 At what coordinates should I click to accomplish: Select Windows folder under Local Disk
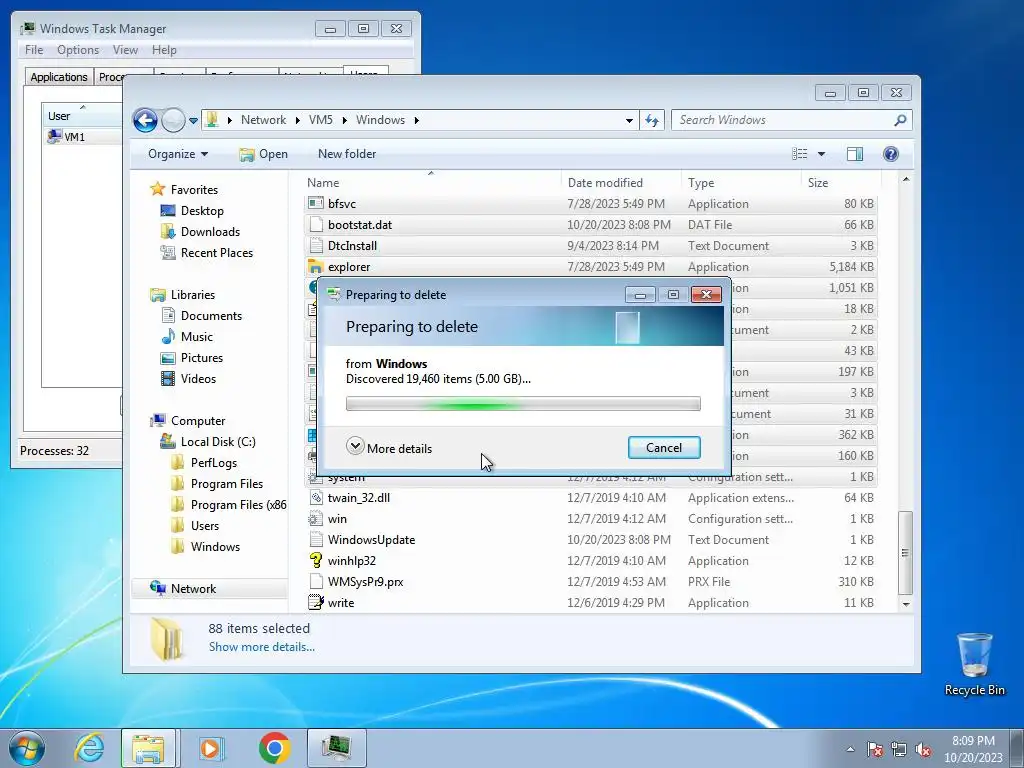215,547
